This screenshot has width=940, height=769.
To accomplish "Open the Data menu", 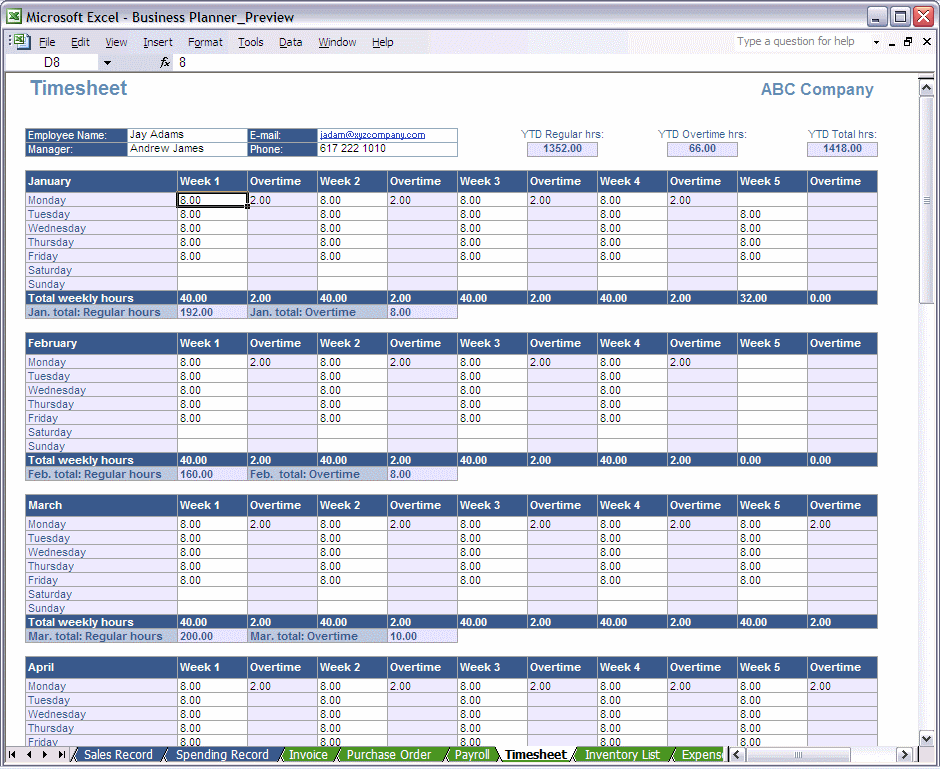I will pos(291,42).
